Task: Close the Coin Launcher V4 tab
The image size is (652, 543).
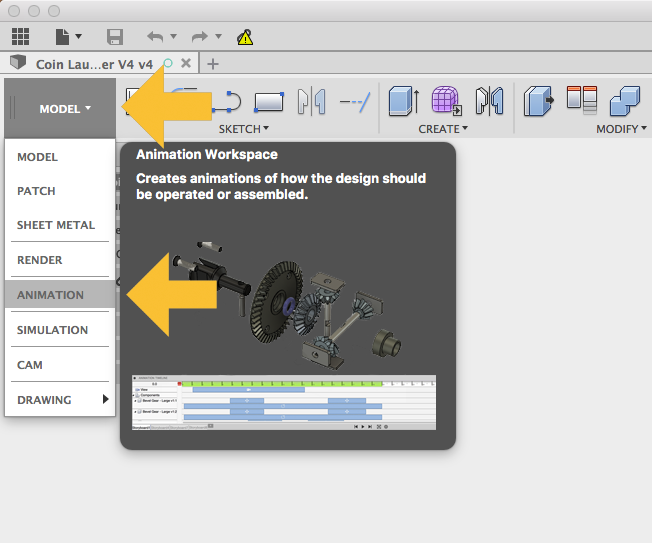Action: point(187,63)
